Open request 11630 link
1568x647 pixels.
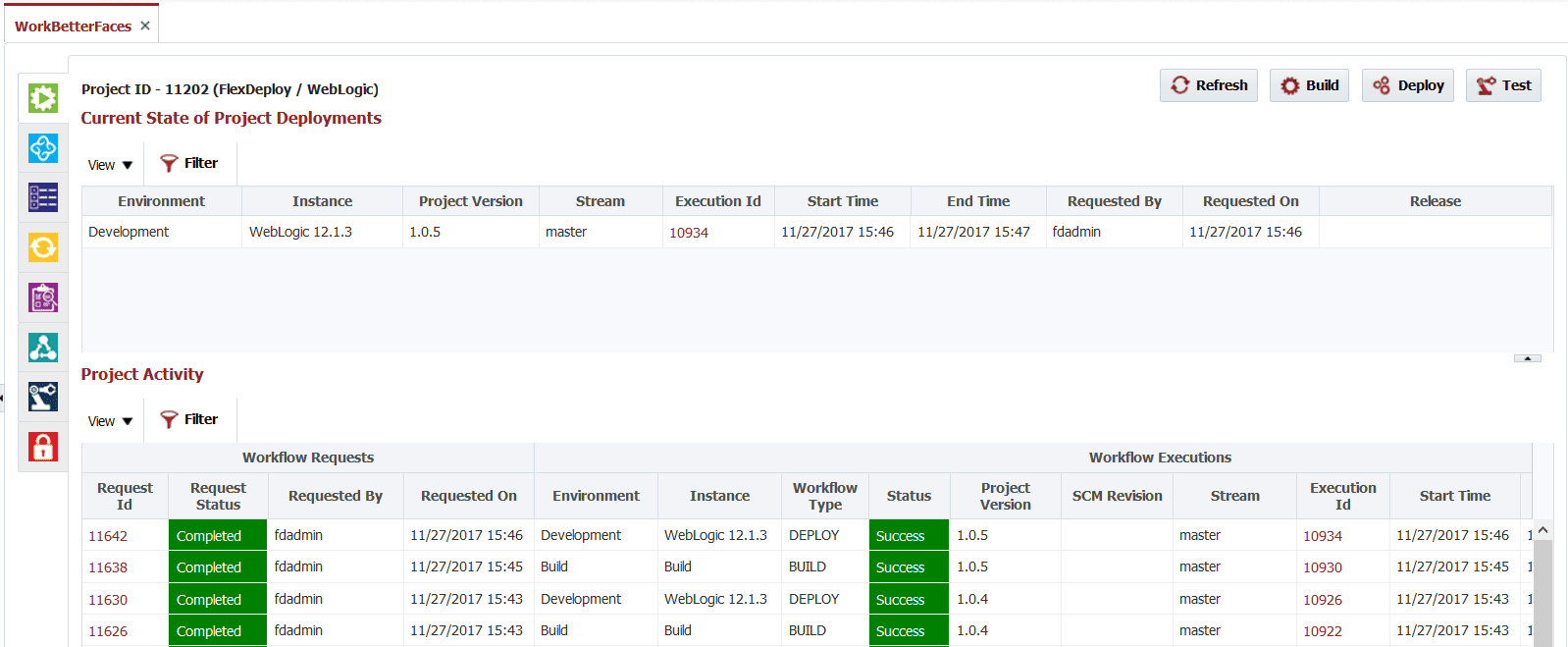[x=108, y=600]
